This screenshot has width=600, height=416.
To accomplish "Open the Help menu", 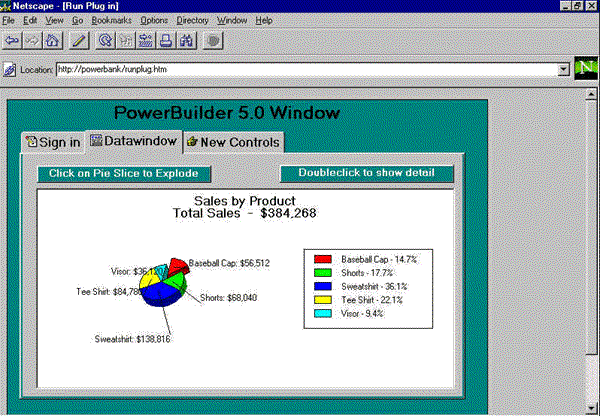I will [264, 21].
